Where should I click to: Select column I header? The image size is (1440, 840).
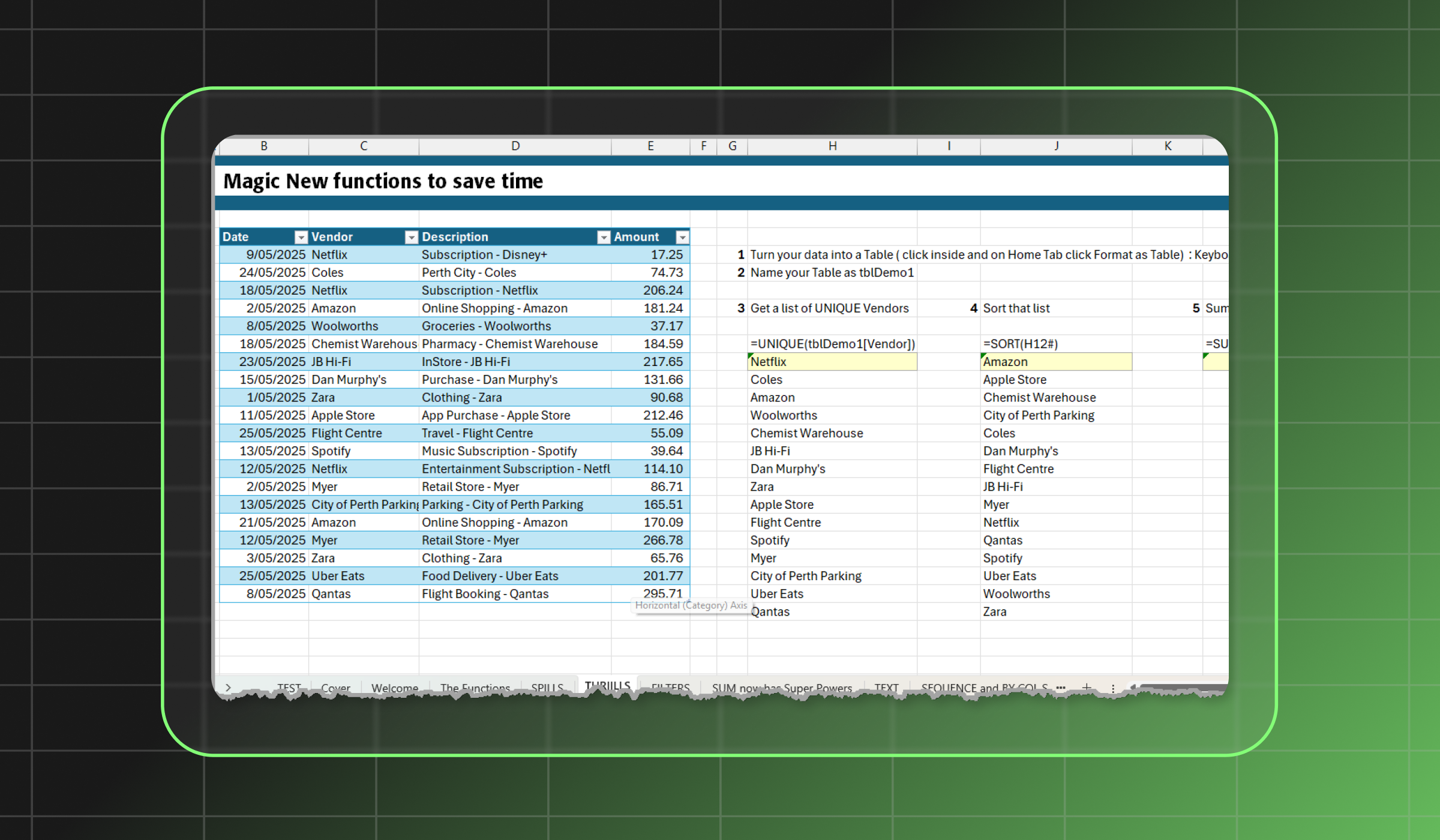(949, 146)
